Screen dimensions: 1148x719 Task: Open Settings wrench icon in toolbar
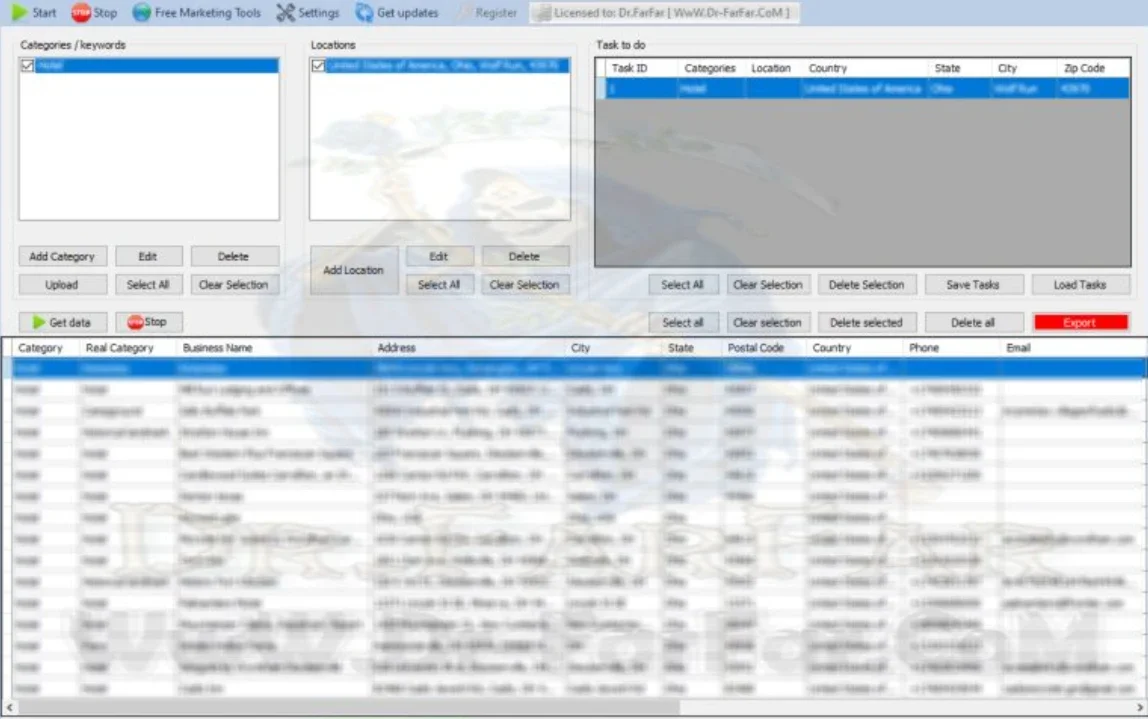(286, 12)
